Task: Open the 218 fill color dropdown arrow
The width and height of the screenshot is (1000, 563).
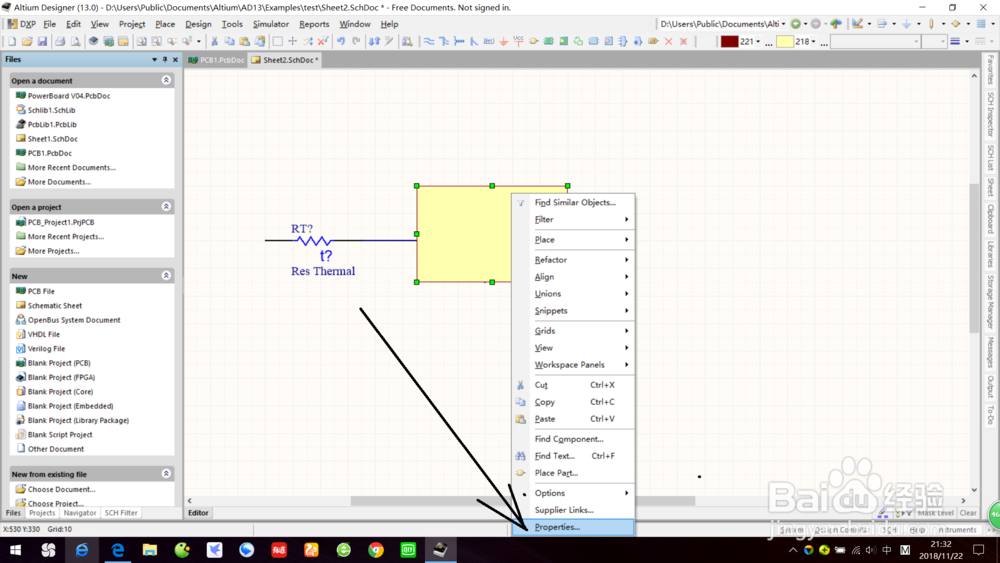Action: tap(814, 42)
